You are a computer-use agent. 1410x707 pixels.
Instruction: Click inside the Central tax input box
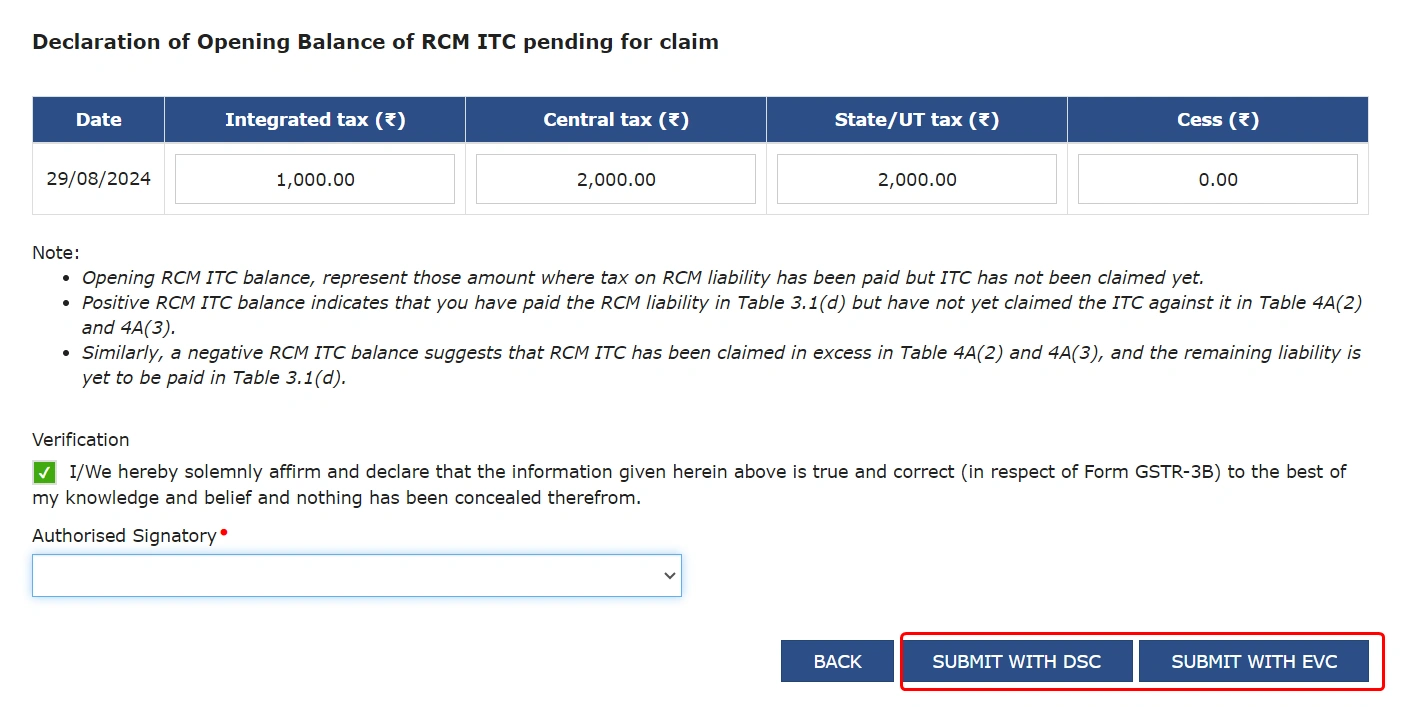615,178
